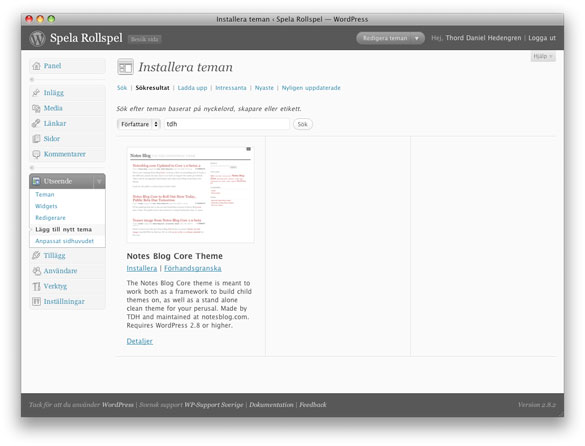Open the Detaljer link

(140, 341)
